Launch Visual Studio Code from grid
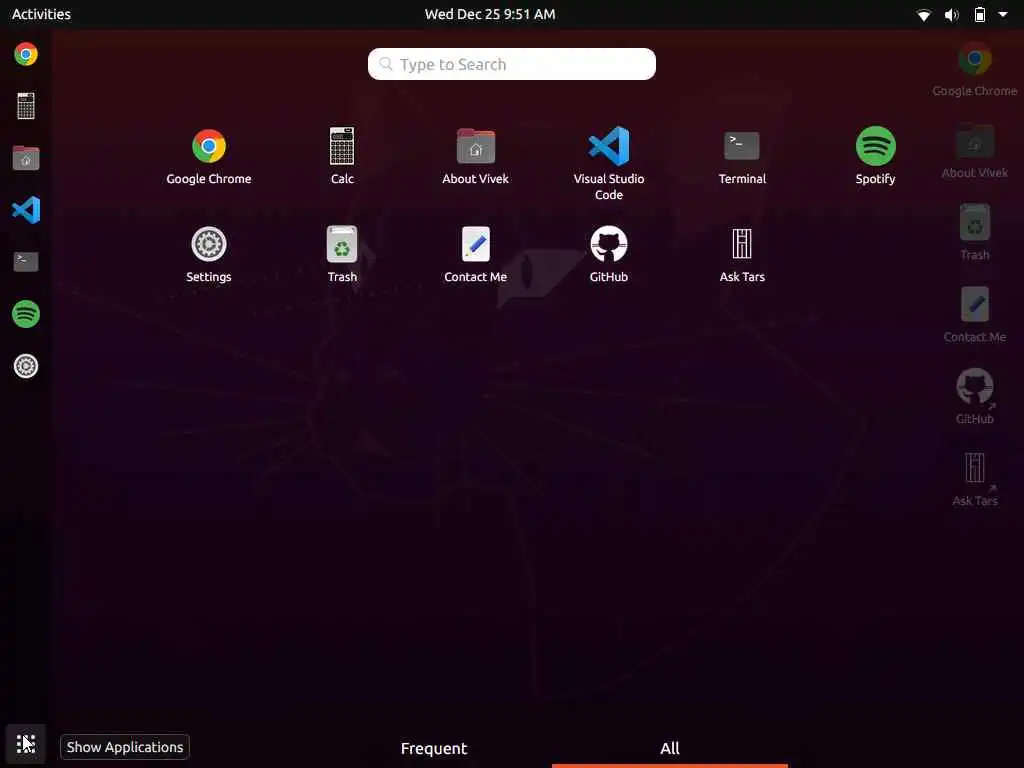Screen dimensions: 1024x768 tap(609, 163)
